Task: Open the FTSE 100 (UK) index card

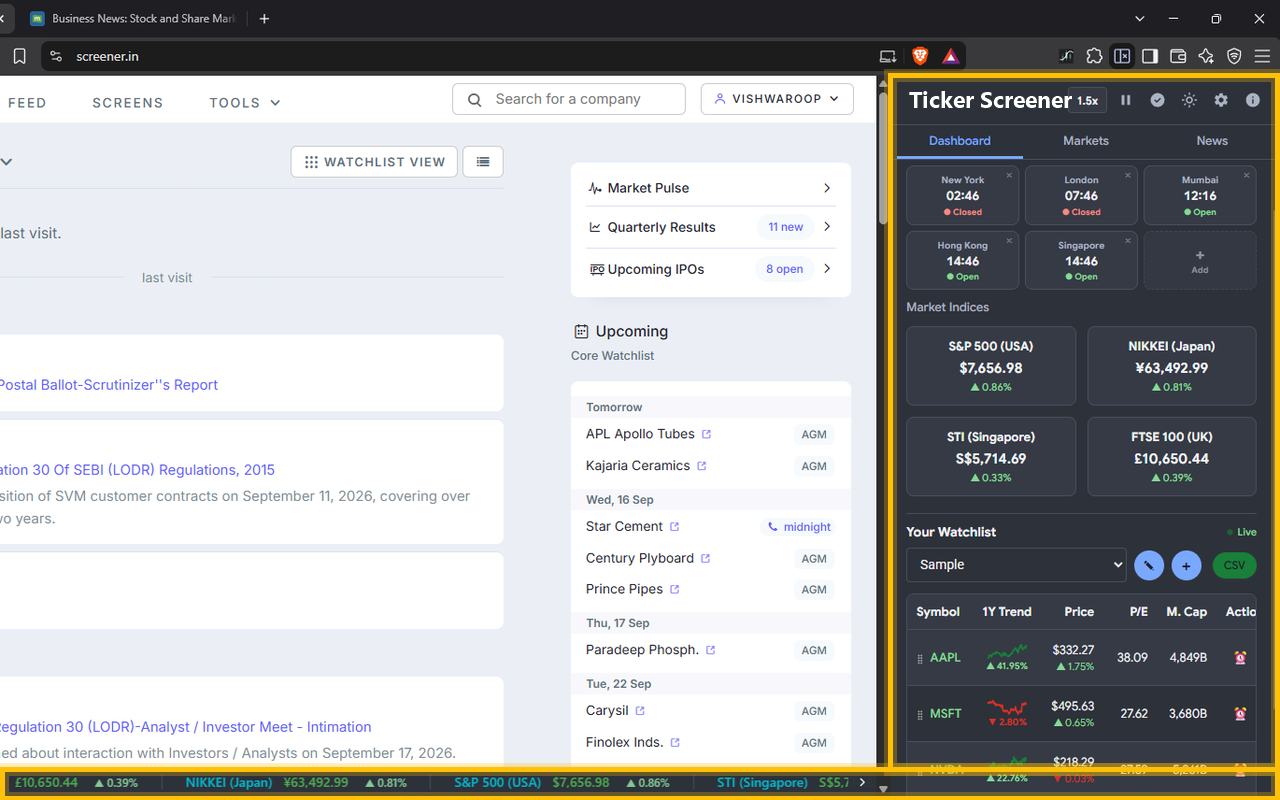Action: (x=1172, y=457)
